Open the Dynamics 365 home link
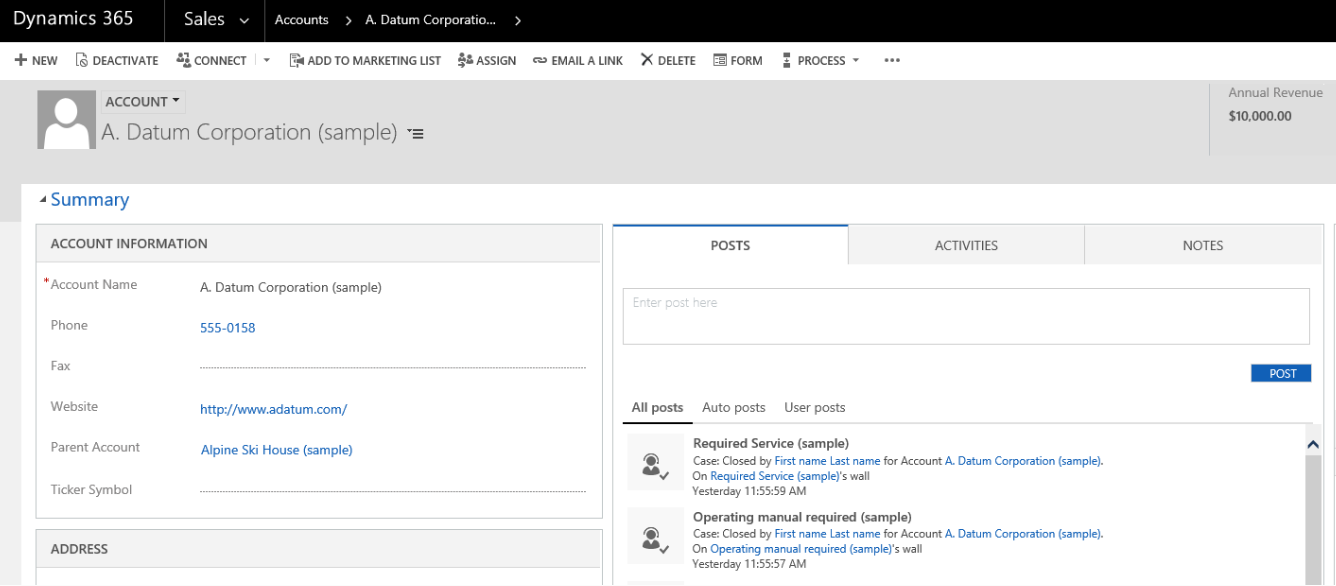The height and width of the screenshot is (586, 1336). (x=73, y=21)
